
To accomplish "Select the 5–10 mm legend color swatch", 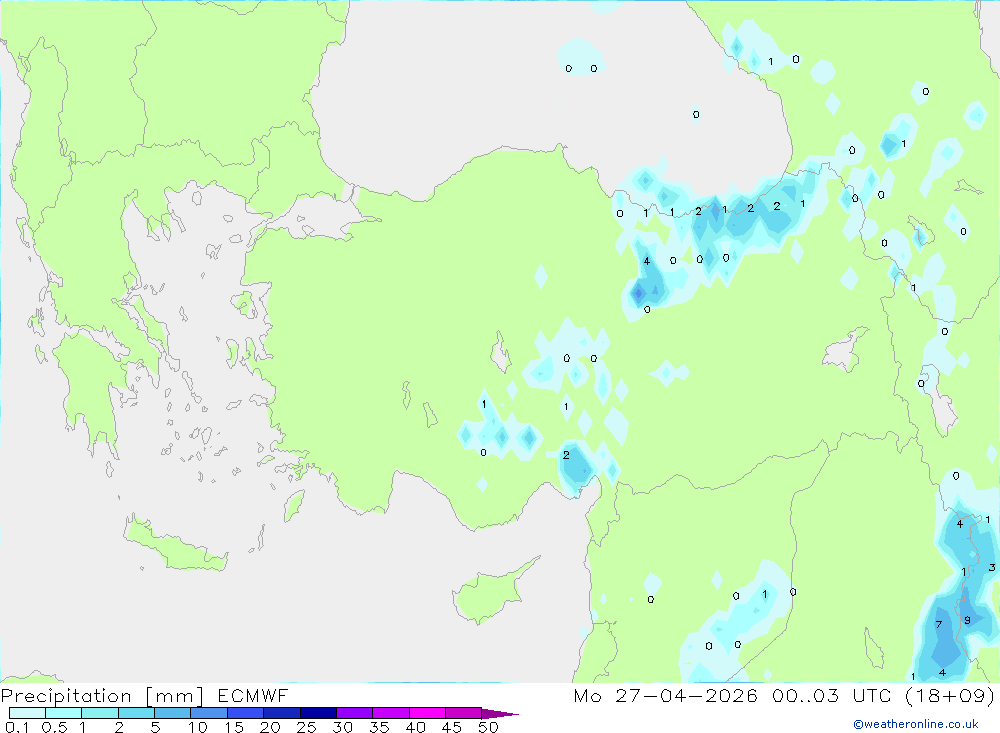I will (x=173, y=713).
